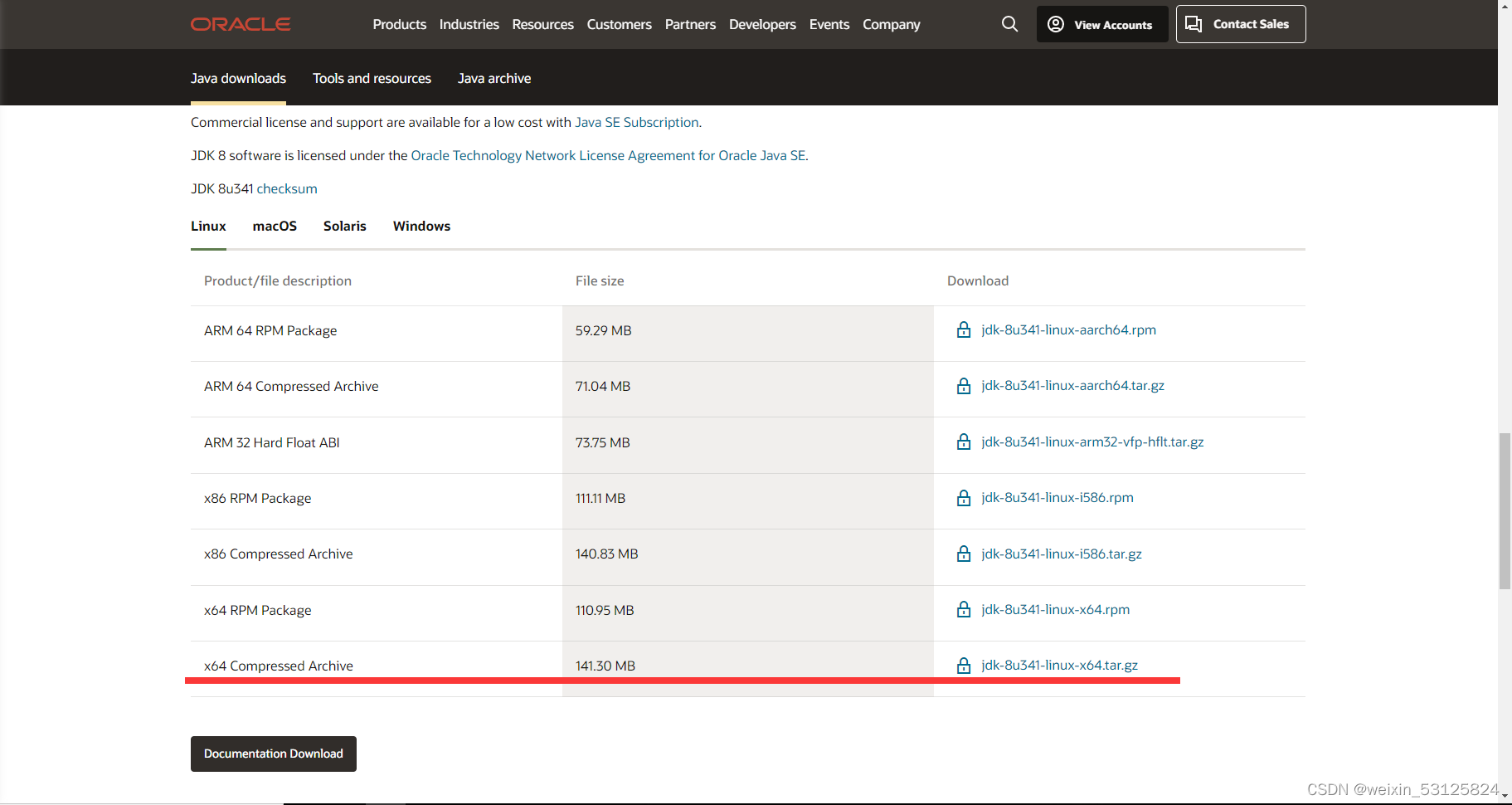This screenshot has width=1512, height=805.
Task: Select the Java archive tab
Action: click(494, 78)
